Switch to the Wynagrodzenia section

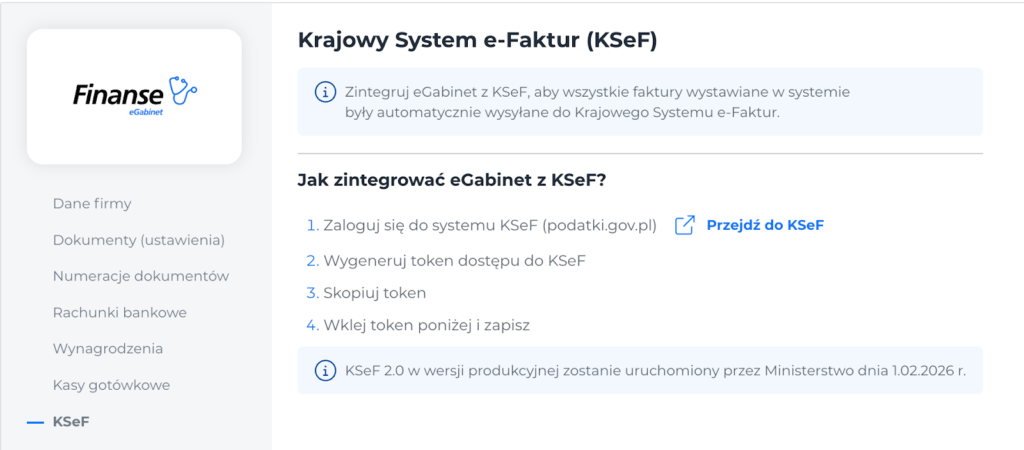coord(108,349)
